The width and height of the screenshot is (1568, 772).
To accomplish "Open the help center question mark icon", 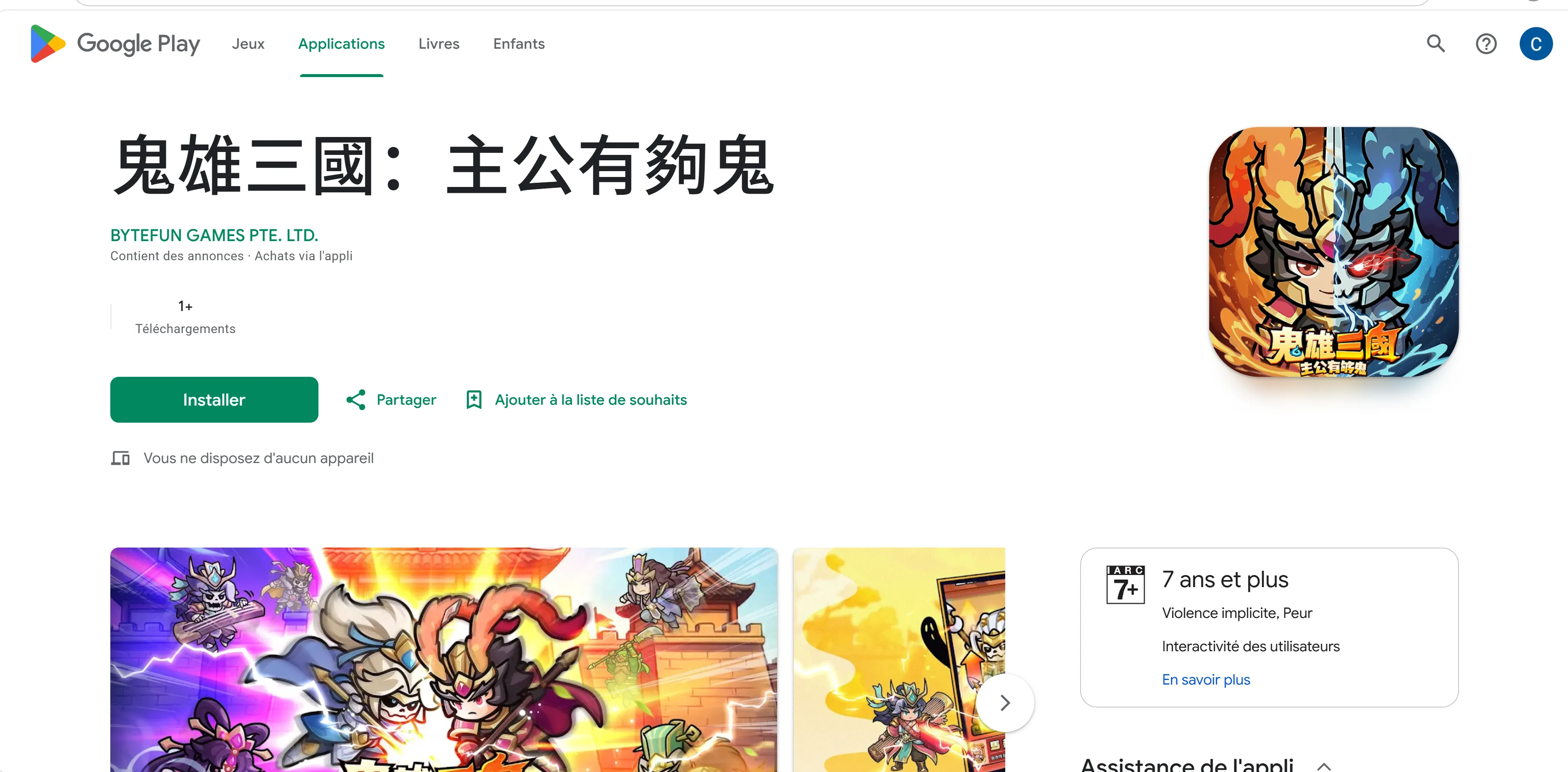I will pos(1486,44).
